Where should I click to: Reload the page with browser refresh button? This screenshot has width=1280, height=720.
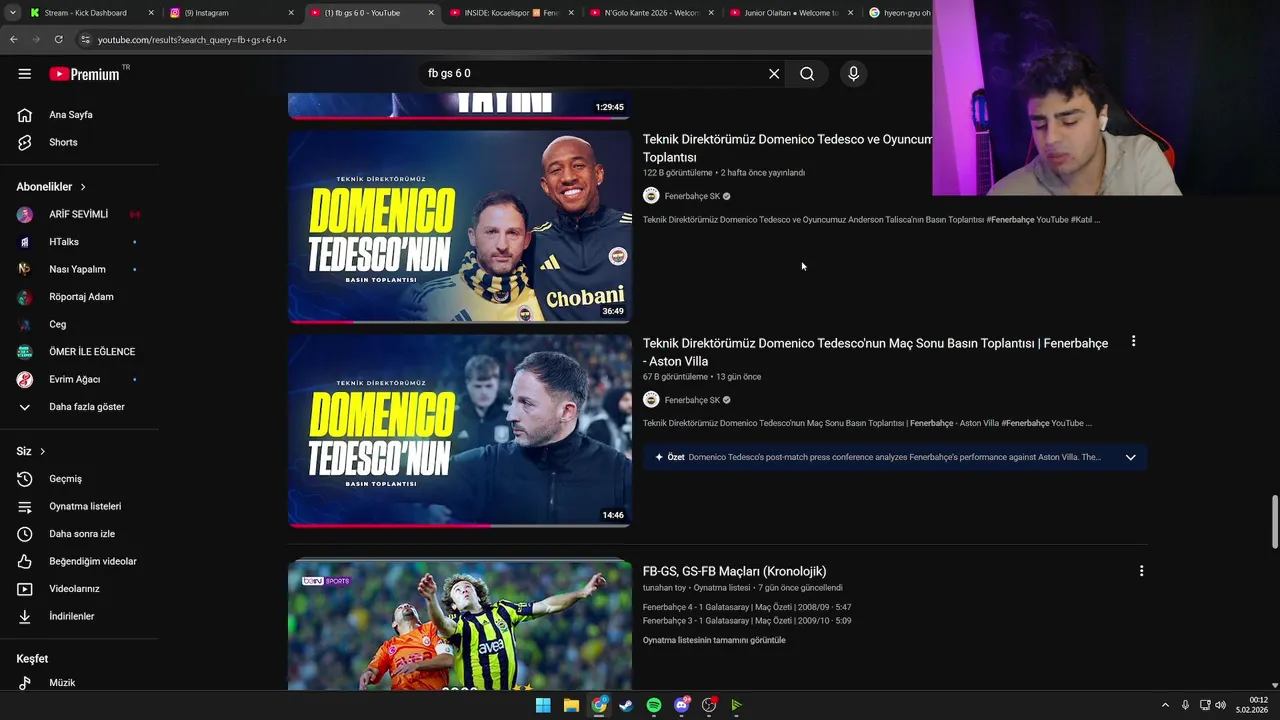(59, 39)
